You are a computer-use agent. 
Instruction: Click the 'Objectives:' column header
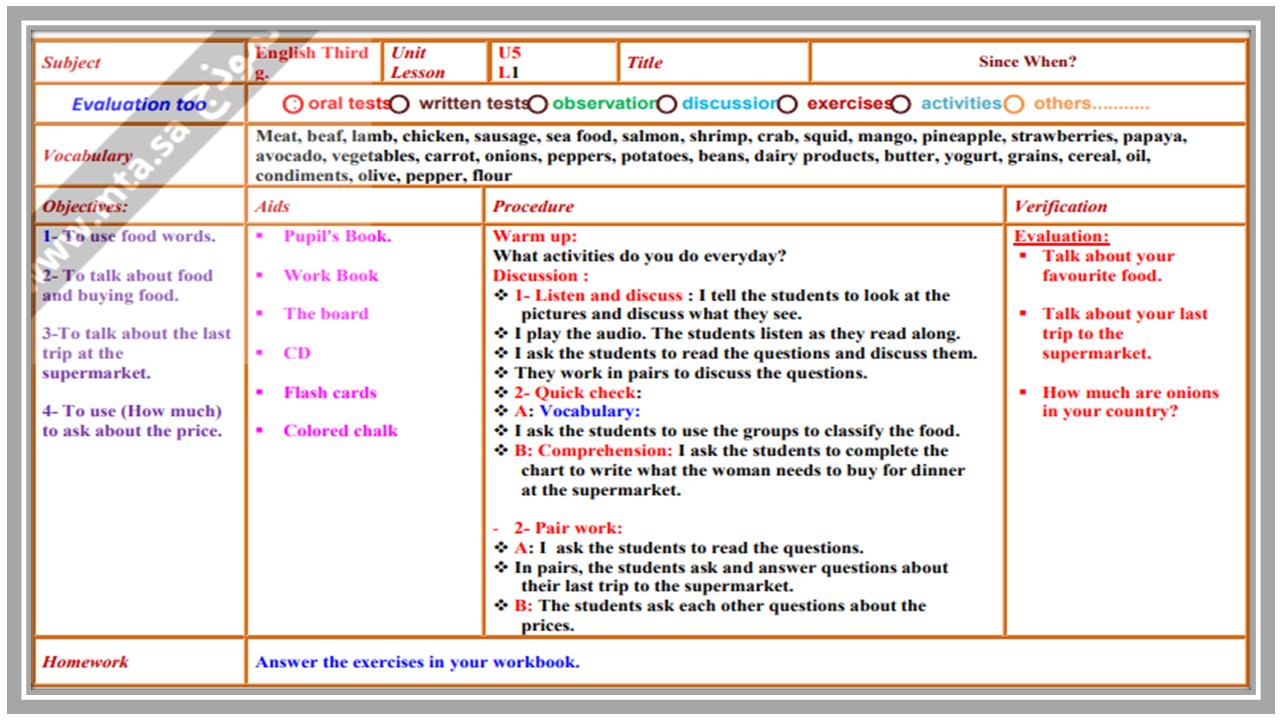pyautogui.click(x=85, y=207)
